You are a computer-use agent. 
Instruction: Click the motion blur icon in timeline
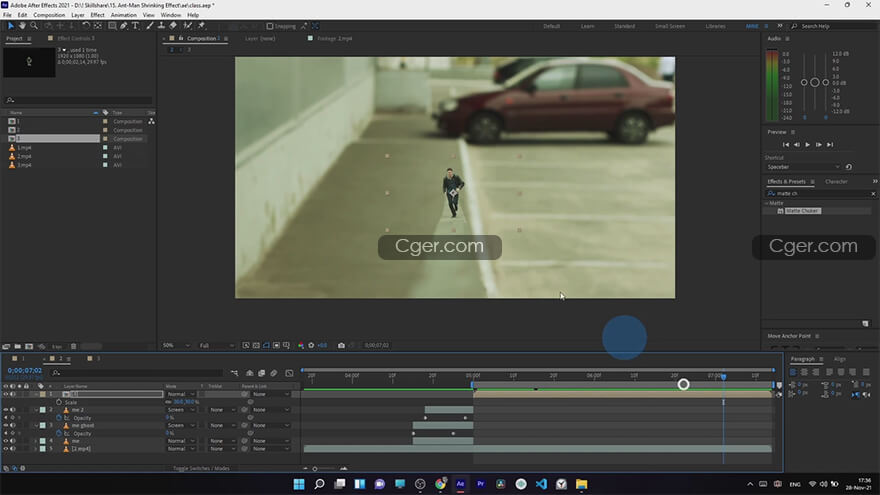pos(274,373)
